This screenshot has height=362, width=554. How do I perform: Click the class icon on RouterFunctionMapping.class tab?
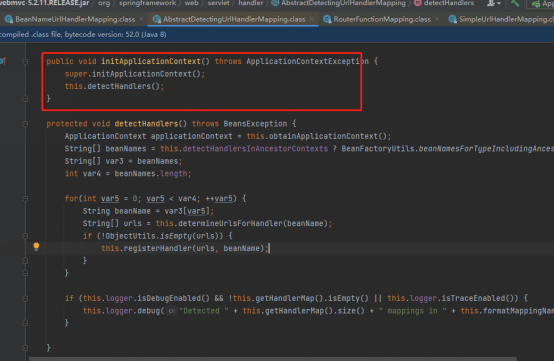(x=327, y=19)
